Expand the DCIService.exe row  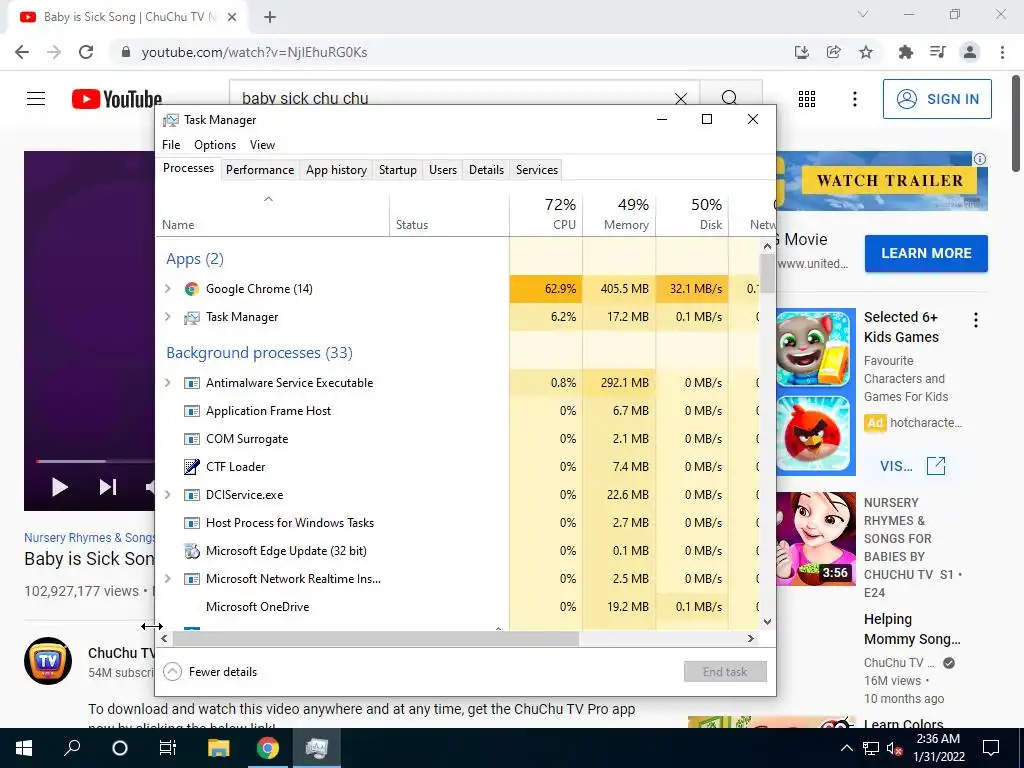click(x=168, y=495)
